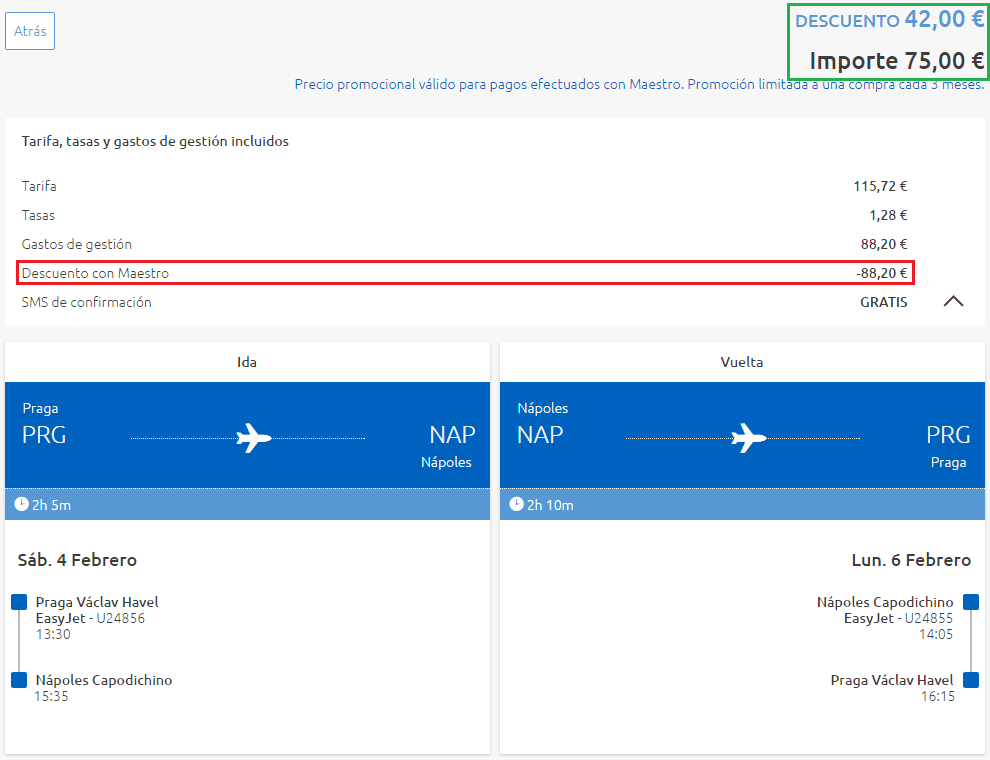Click the 16:15 arrival time
This screenshot has height=760, width=990.
(x=938, y=696)
